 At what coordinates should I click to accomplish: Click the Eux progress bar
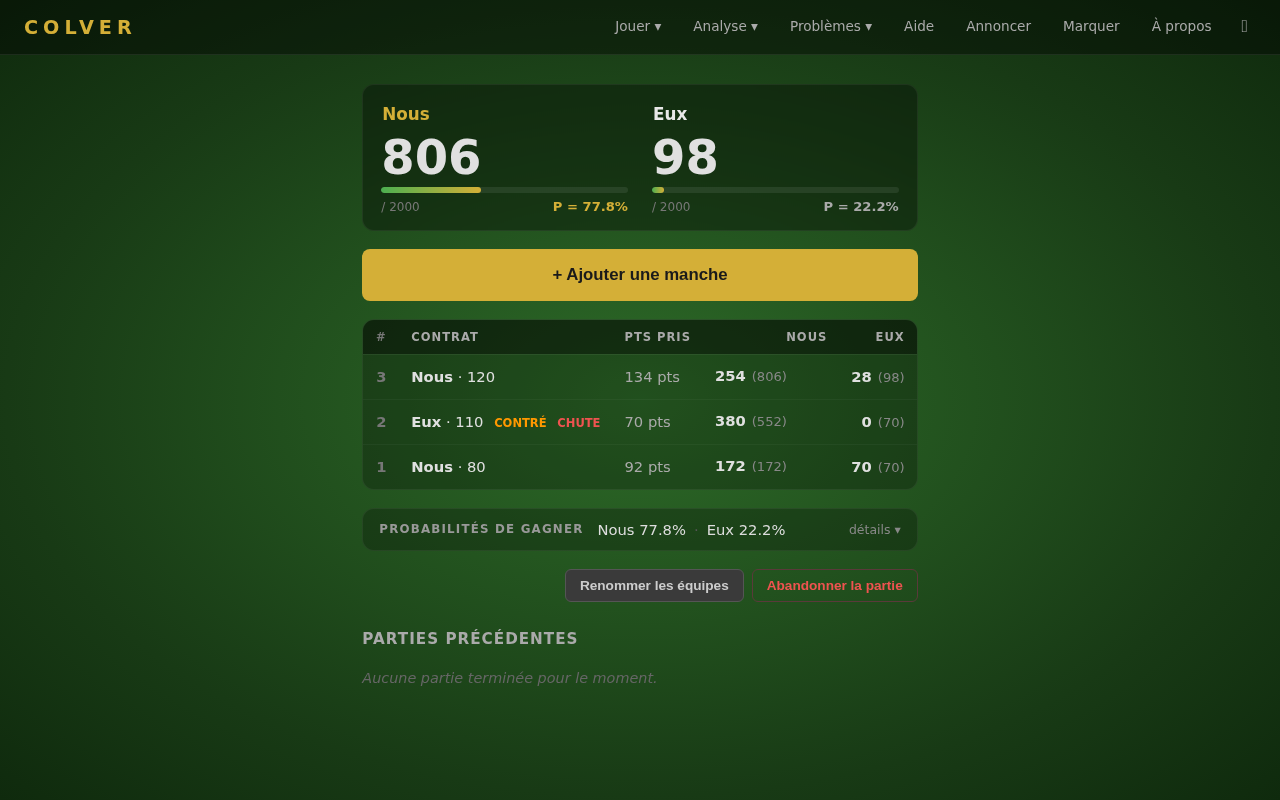pos(775,190)
